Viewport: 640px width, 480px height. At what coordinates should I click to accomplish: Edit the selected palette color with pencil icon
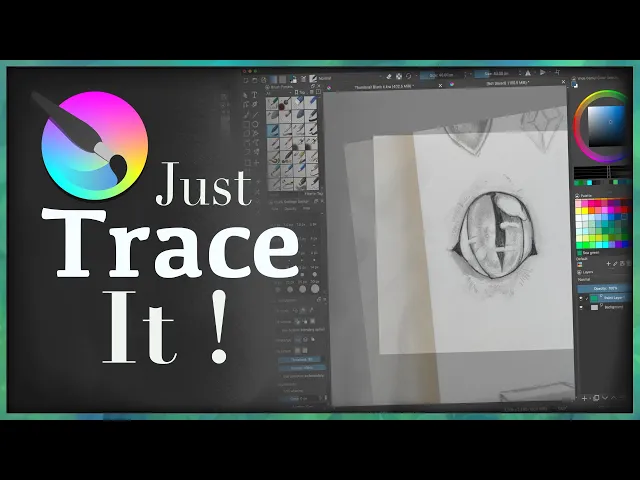tap(615, 264)
